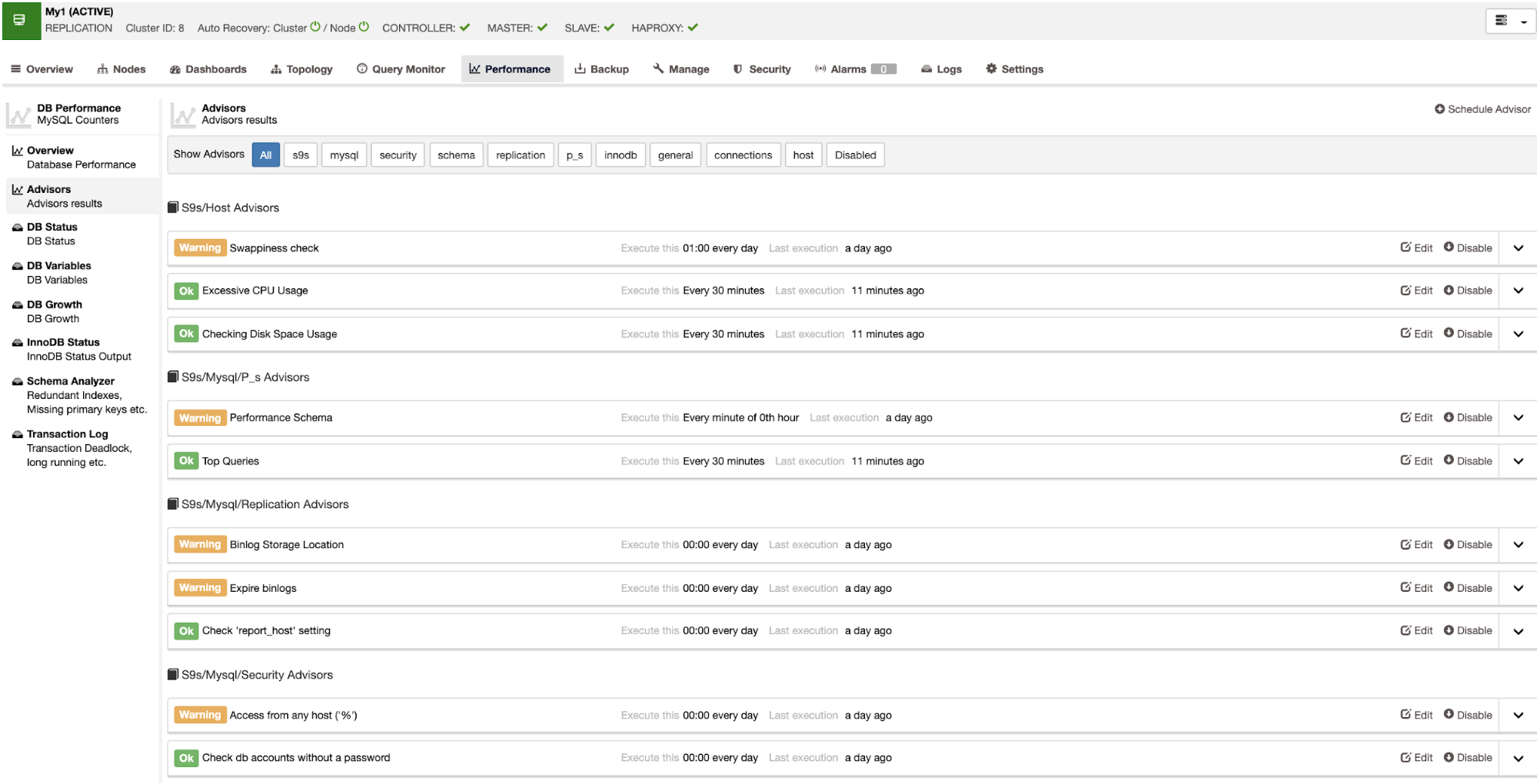Open the Alarms tab

(856, 69)
